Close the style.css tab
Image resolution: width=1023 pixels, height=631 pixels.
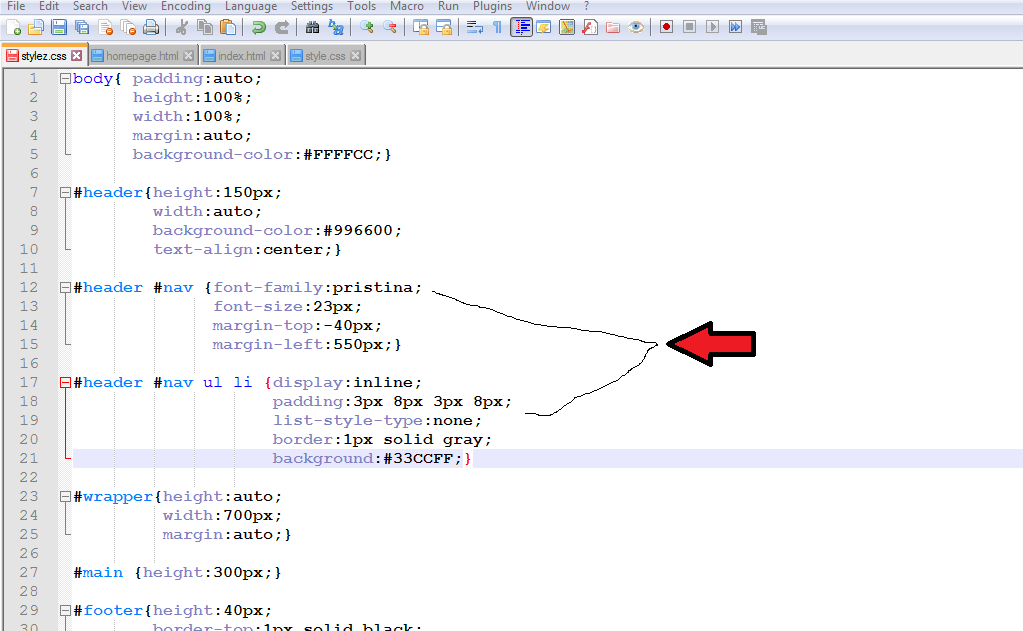[x=355, y=56]
